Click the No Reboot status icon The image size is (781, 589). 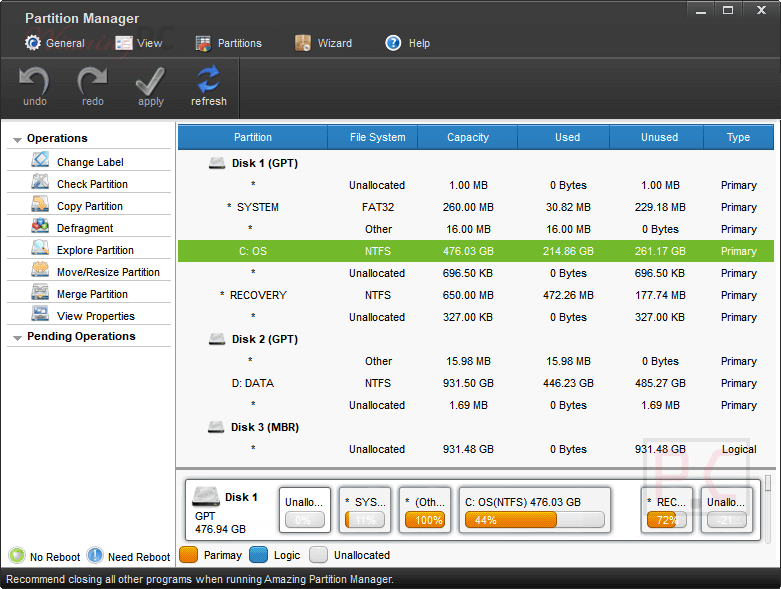point(17,555)
